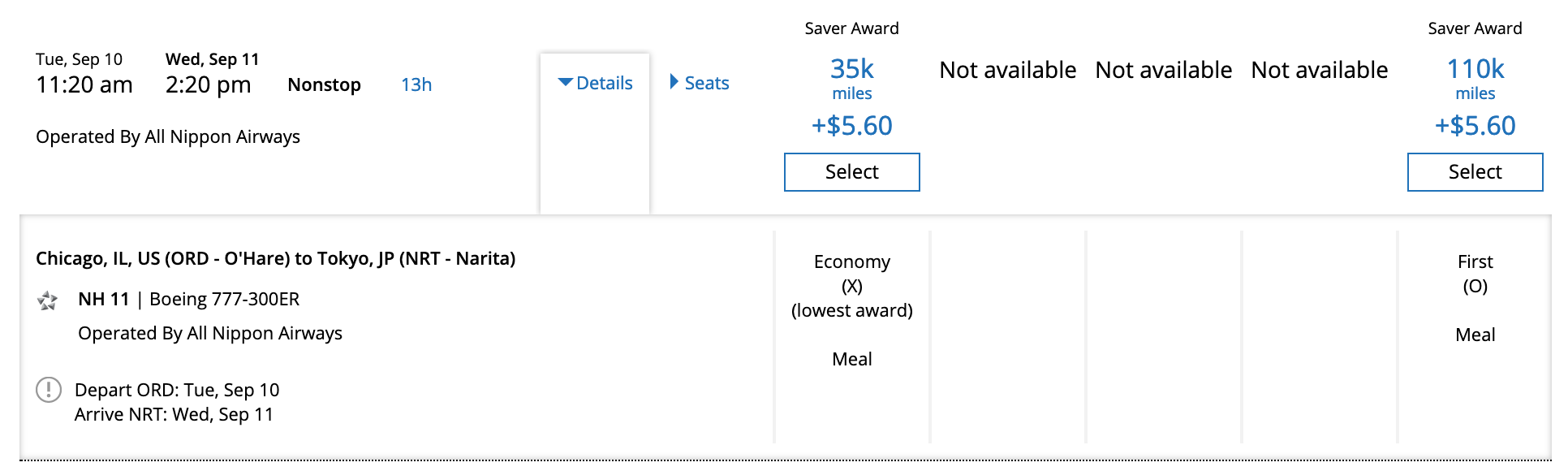Click the NH 11 flight number
Screen dimensions: 1568x471
point(104,300)
